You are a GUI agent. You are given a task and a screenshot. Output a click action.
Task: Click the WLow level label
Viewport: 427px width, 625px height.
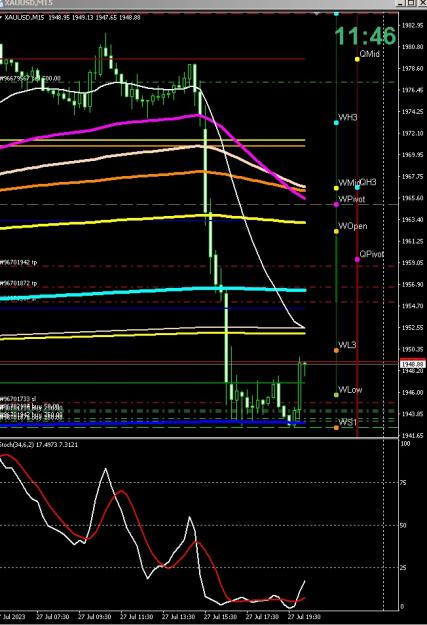point(350,389)
